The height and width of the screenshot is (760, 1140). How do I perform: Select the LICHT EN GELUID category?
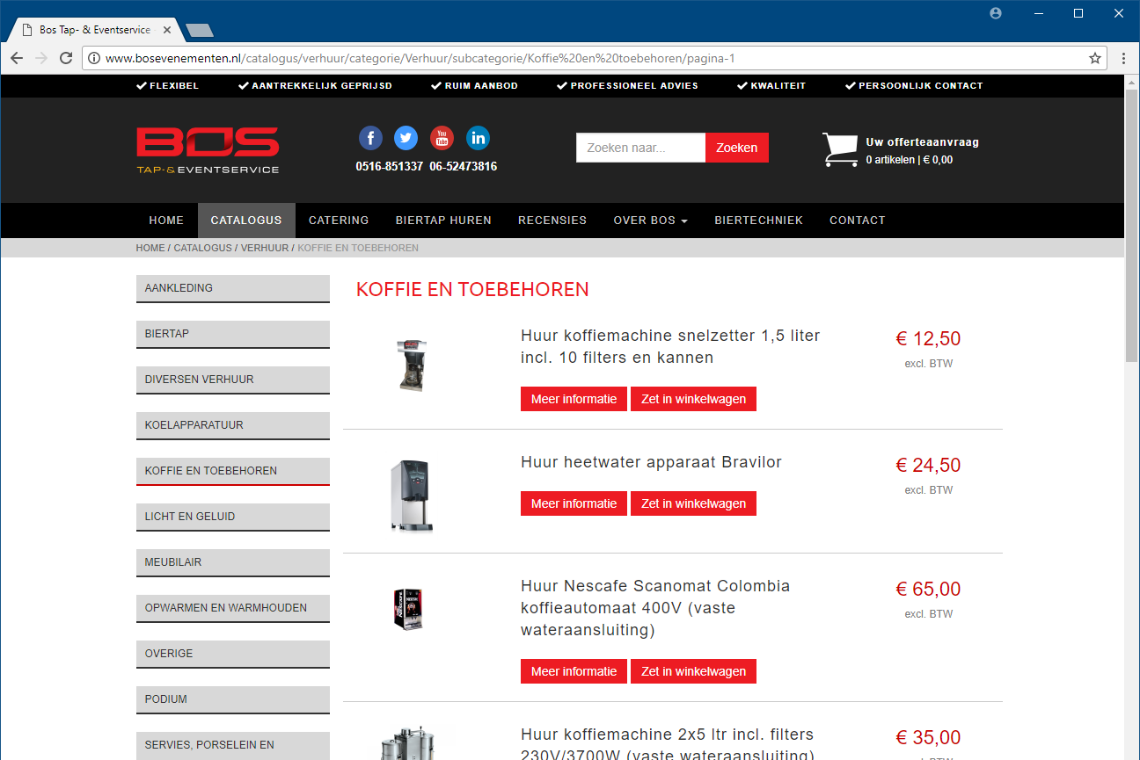233,517
